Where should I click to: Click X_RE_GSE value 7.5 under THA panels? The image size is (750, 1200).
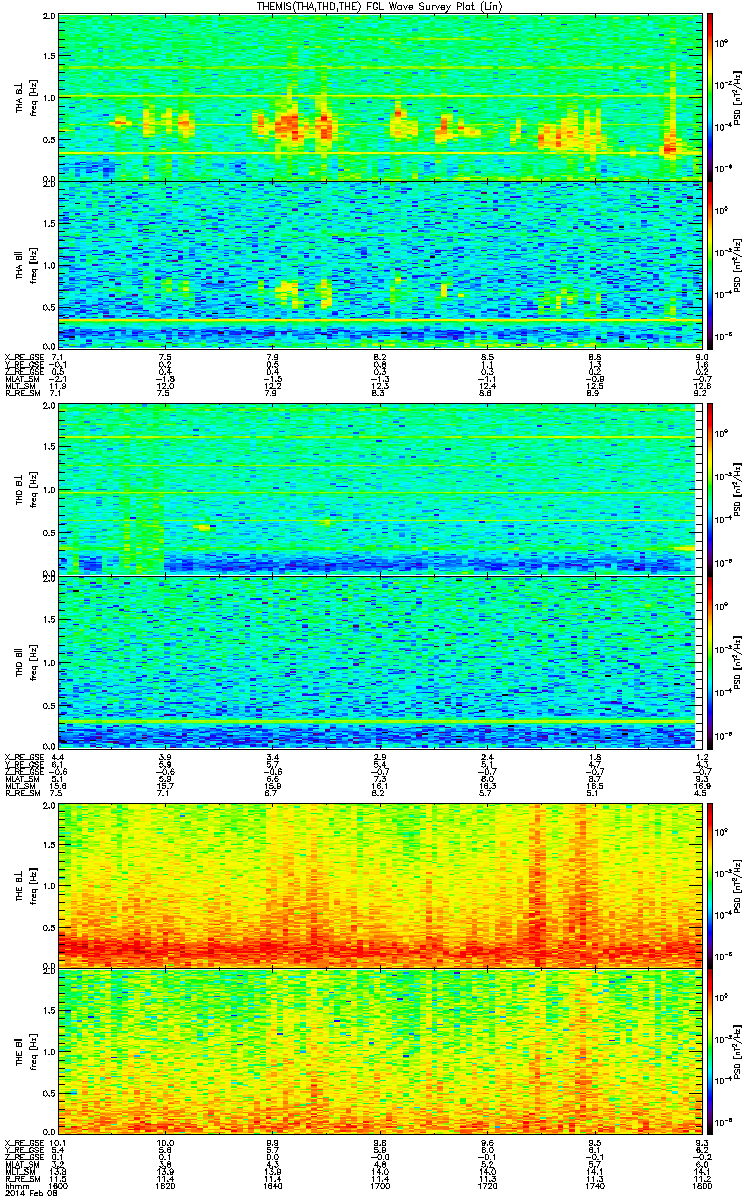166,356
